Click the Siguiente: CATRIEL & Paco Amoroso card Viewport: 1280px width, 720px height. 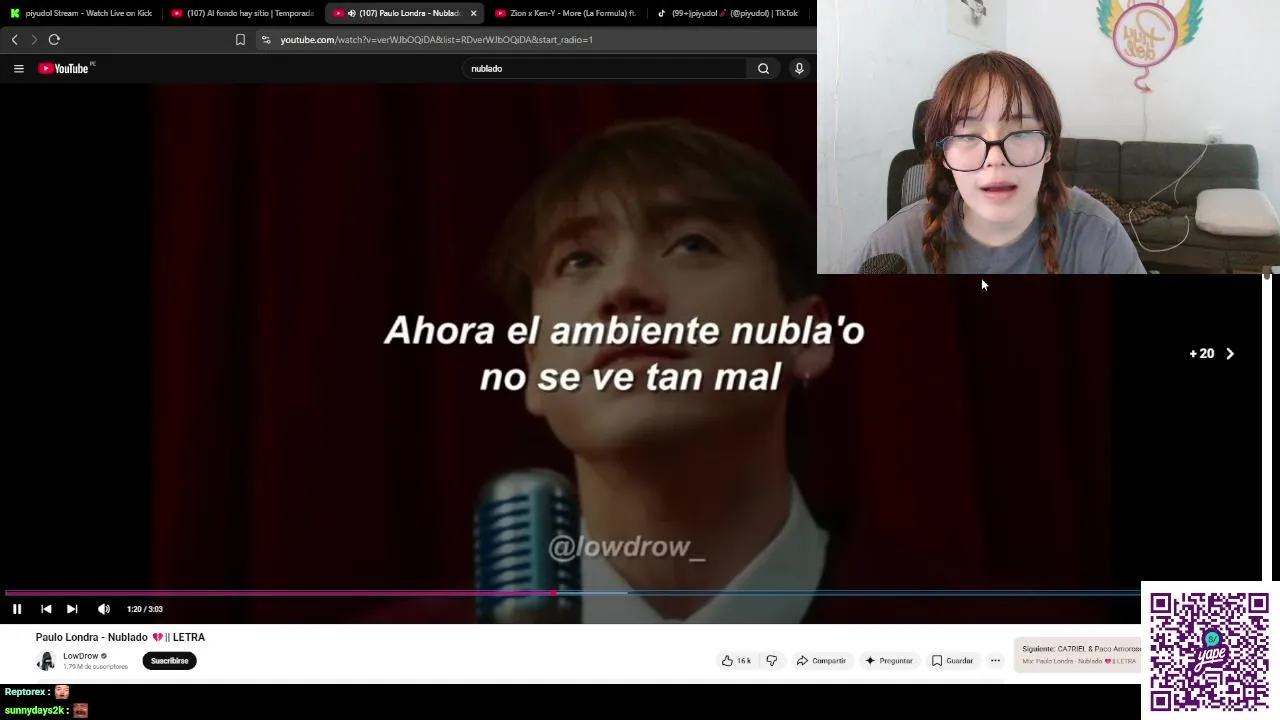1078,655
